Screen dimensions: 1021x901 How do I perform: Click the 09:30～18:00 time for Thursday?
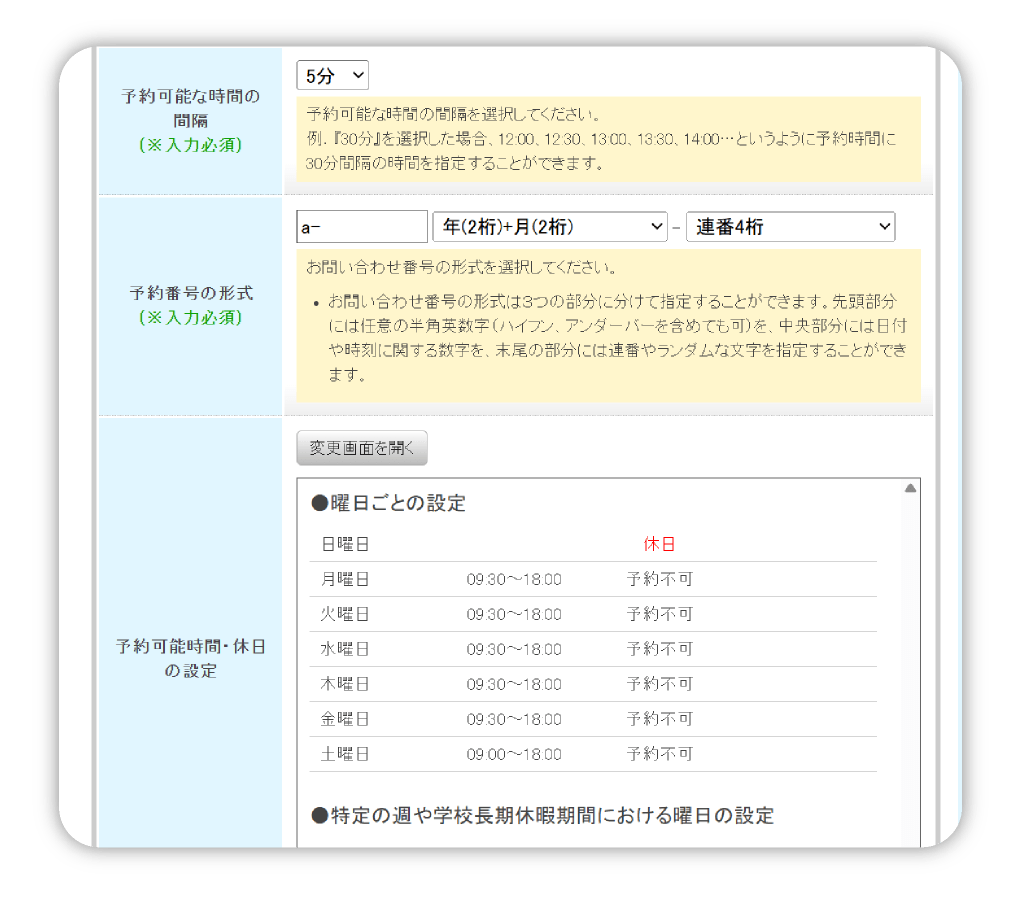click(x=514, y=684)
